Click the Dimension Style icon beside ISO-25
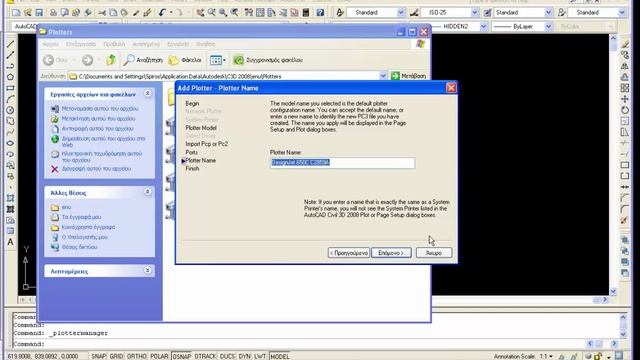640x360 pixels. [414, 13]
